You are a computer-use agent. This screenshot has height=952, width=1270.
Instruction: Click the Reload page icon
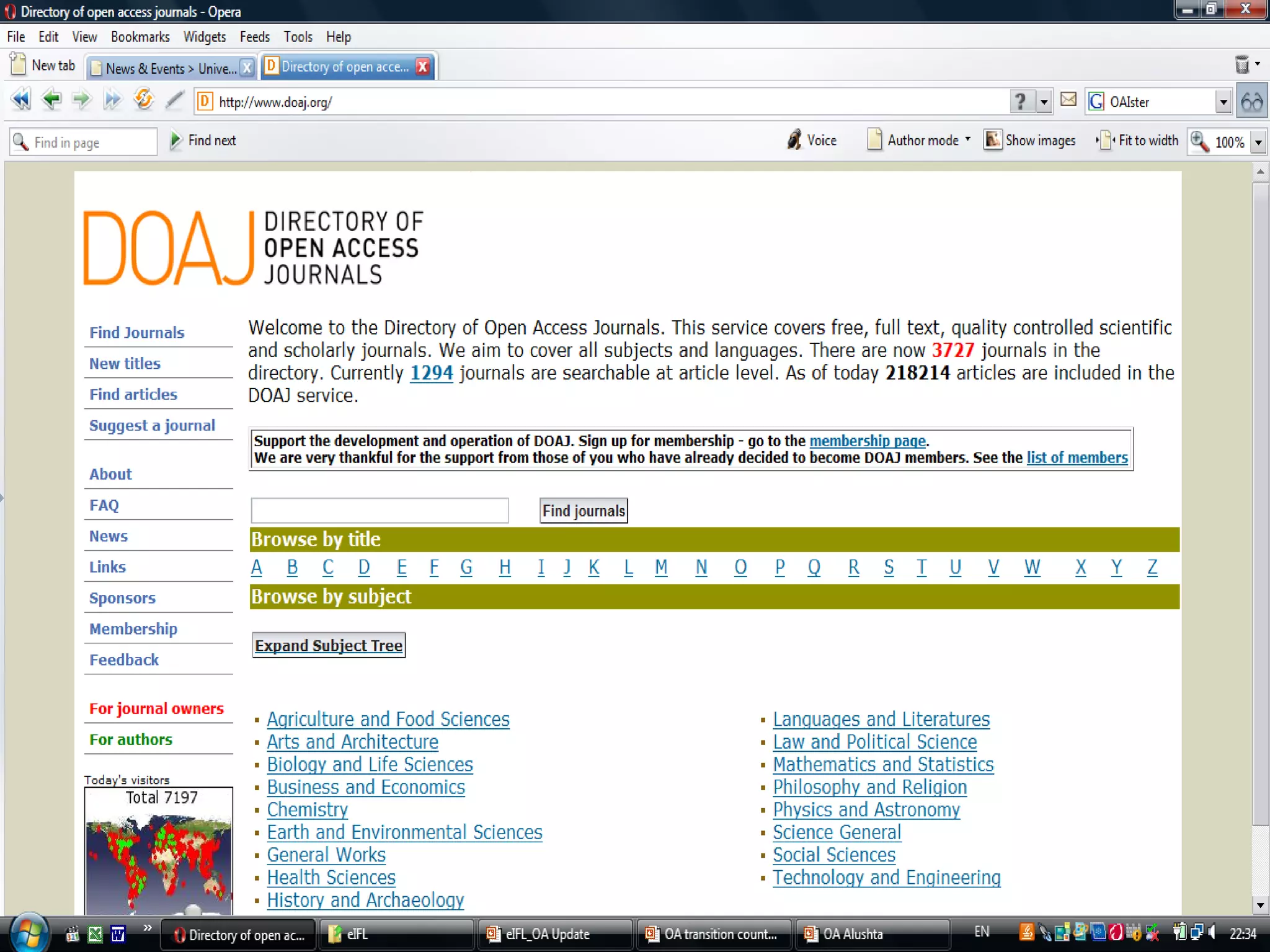pyautogui.click(x=143, y=99)
